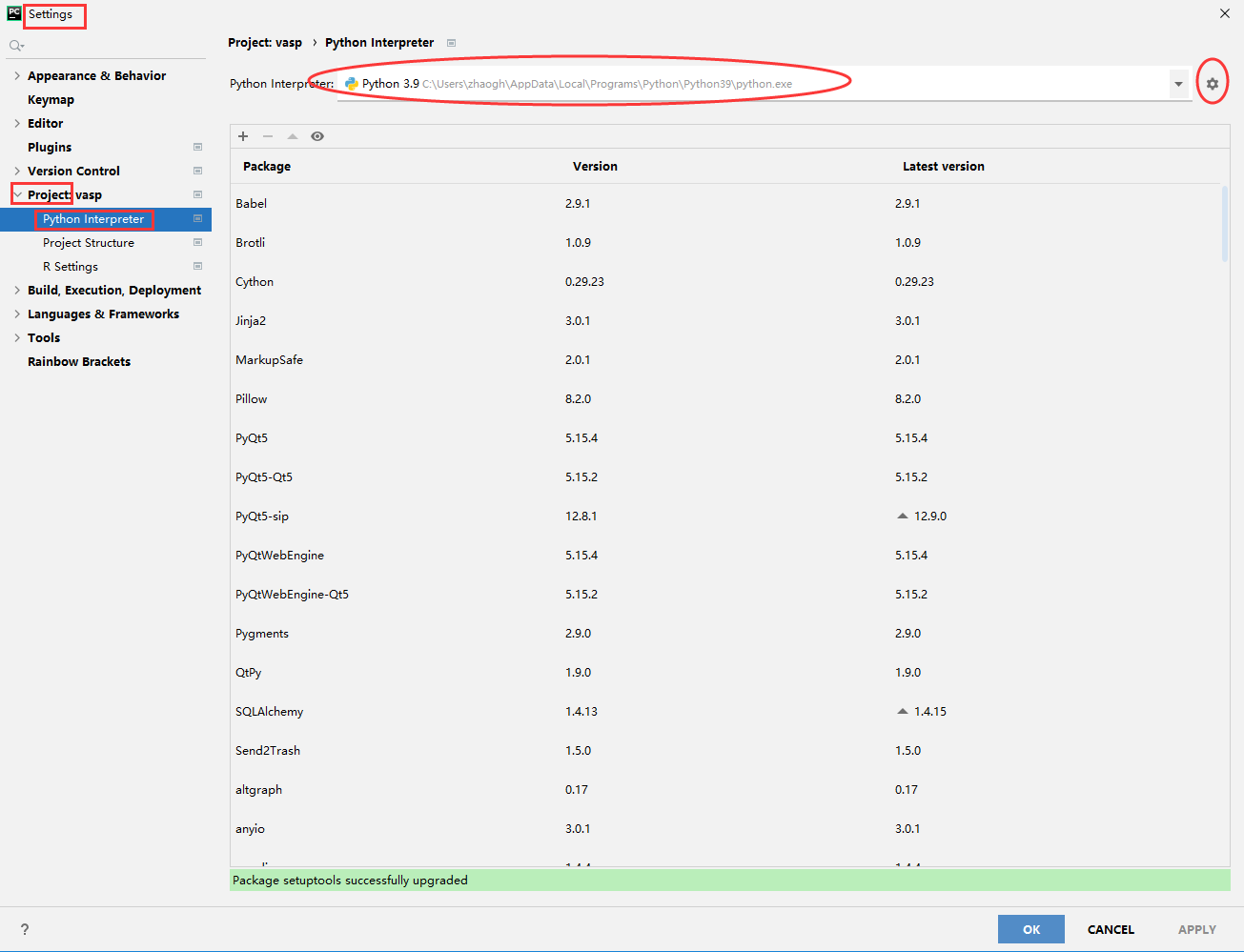This screenshot has height=952, width=1244.
Task: Expand the Editor settings section
Action: (17, 123)
